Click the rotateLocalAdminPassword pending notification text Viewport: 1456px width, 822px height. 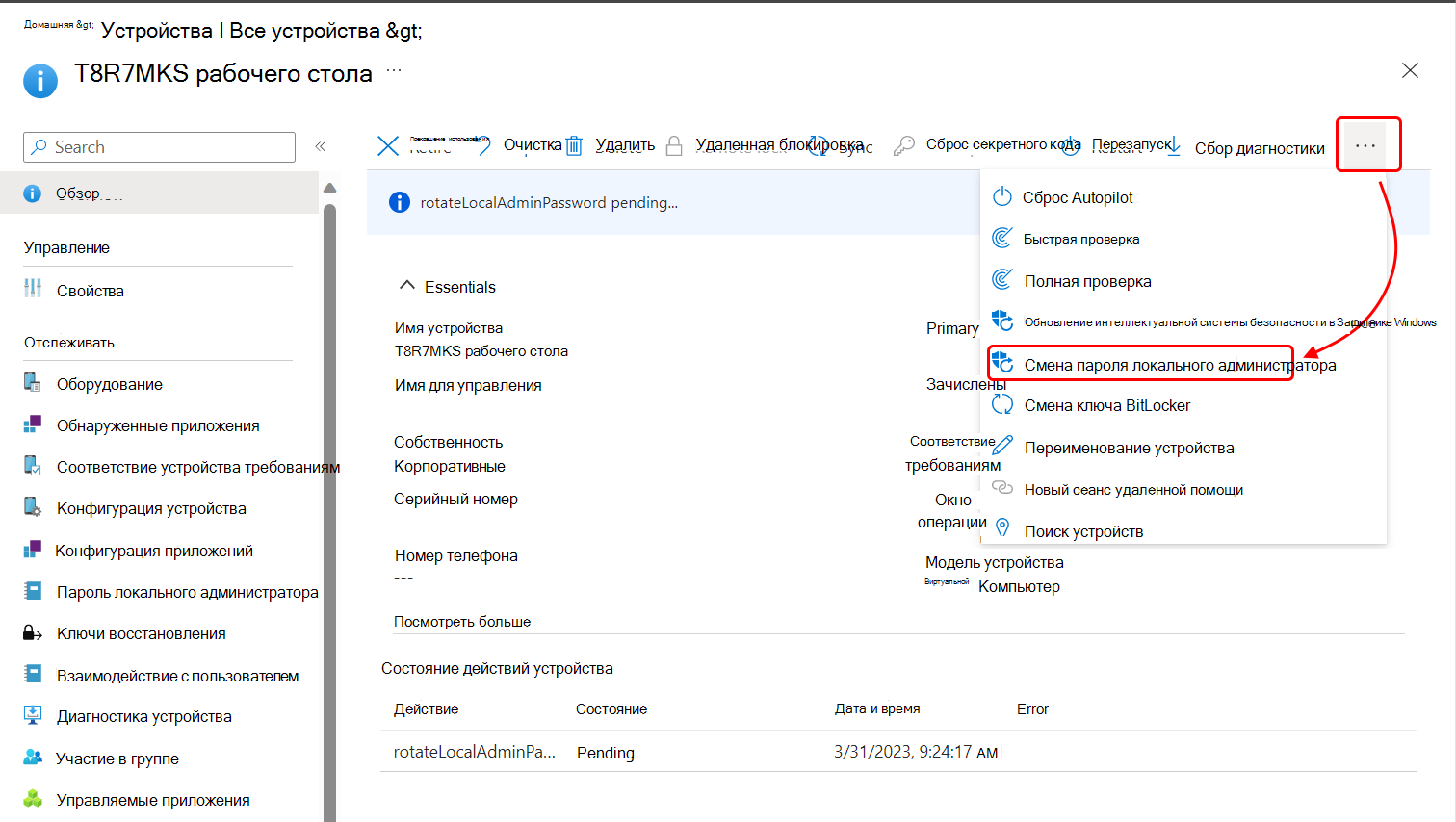(549, 203)
